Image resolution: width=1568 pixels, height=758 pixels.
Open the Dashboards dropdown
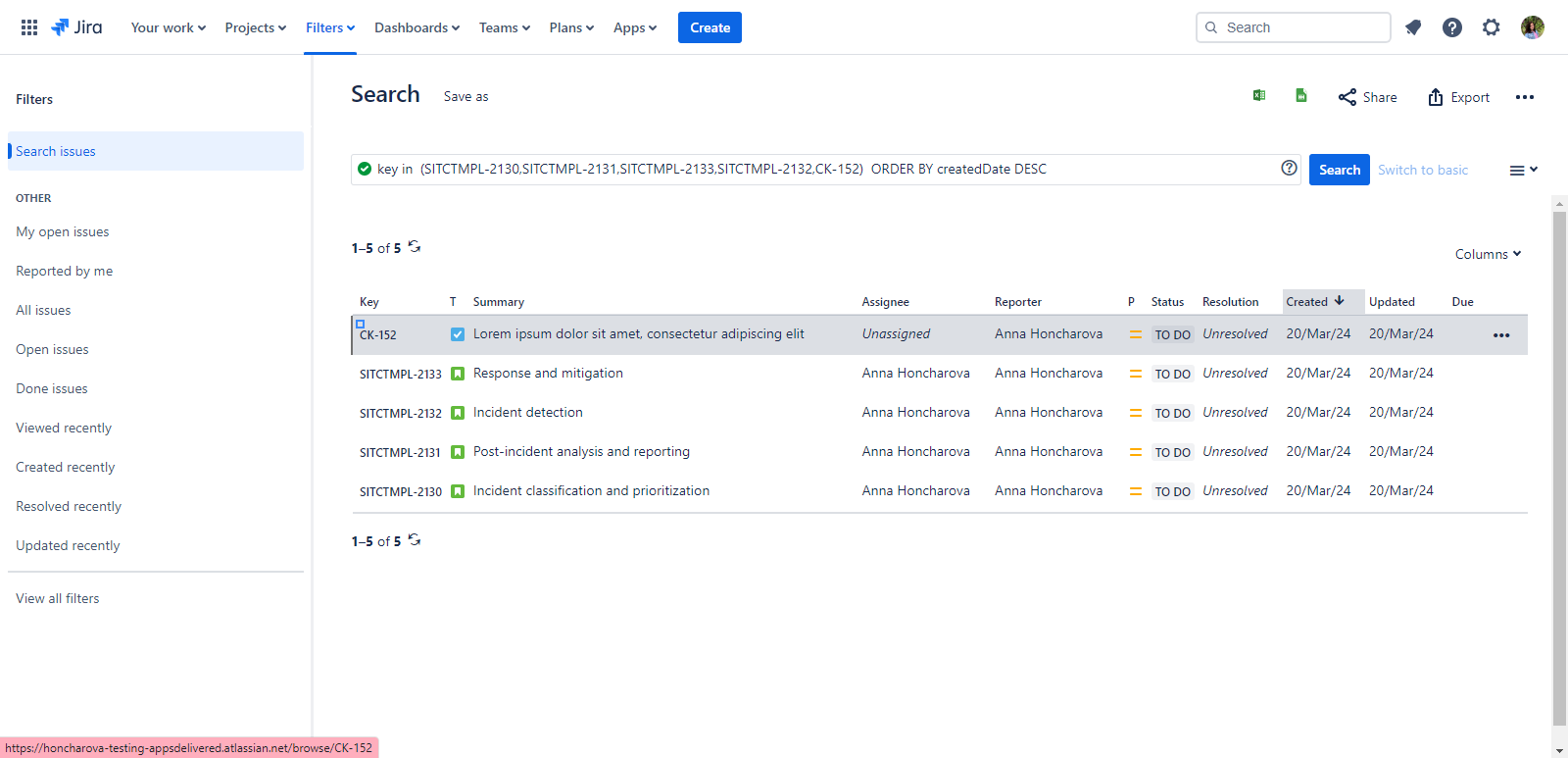pyautogui.click(x=416, y=27)
